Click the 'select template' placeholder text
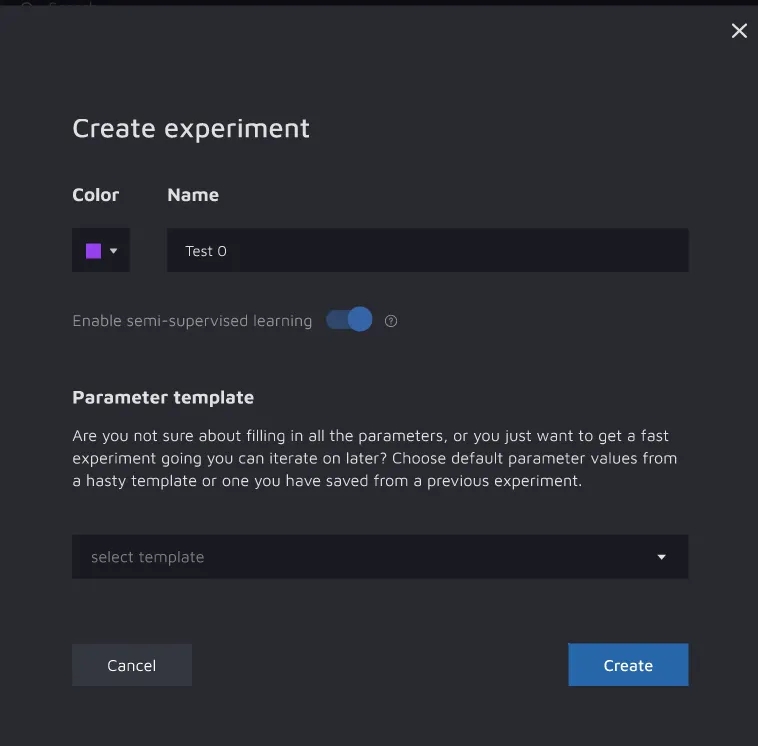This screenshot has width=758, height=746. tap(147, 557)
